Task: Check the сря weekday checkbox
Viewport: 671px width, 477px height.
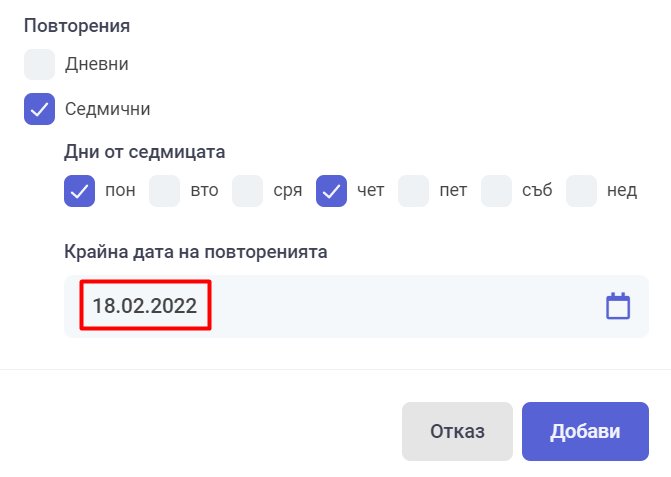Action: click(x=247, y=191)
